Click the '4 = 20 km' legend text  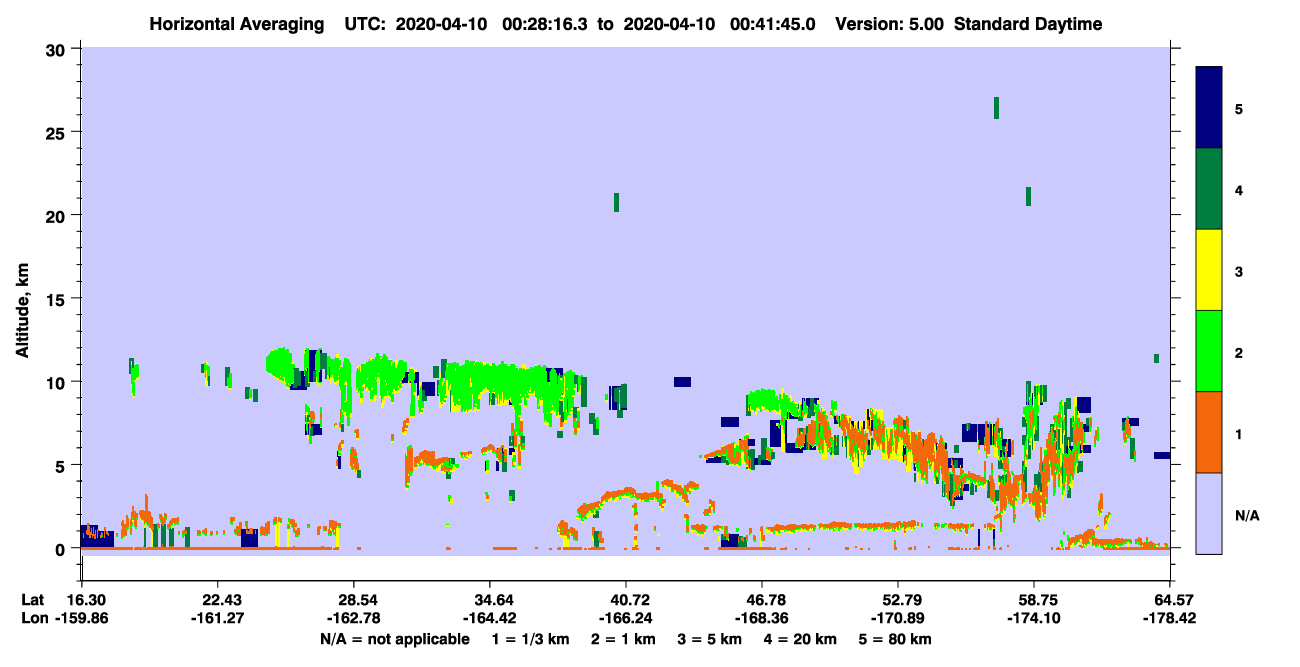tap(801, 639)
